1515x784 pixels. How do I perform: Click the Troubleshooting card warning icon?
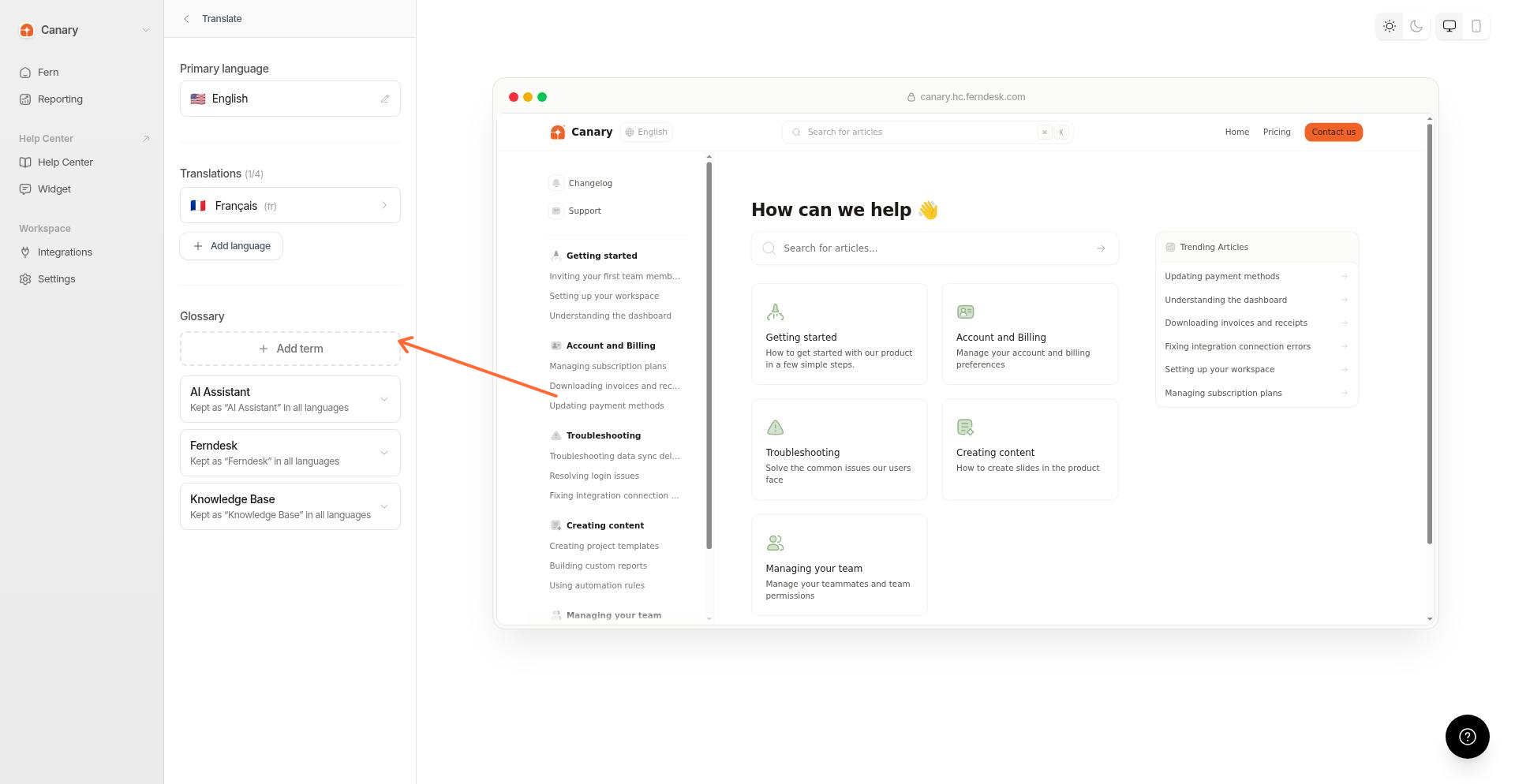[x=775, y=427]
